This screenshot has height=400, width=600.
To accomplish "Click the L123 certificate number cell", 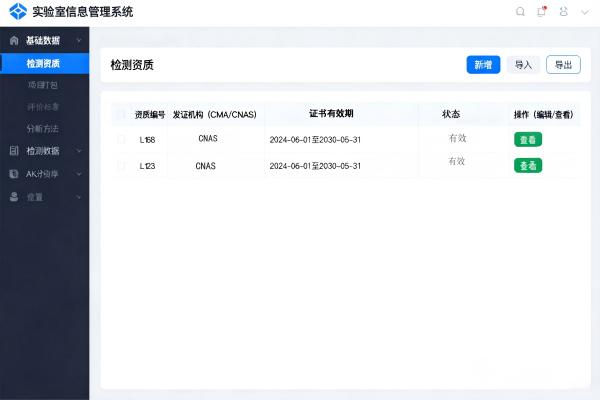I will (x=147, y=166).
